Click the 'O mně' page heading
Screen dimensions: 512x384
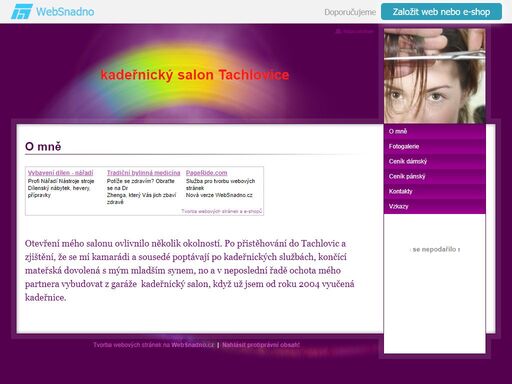point(43,146)
